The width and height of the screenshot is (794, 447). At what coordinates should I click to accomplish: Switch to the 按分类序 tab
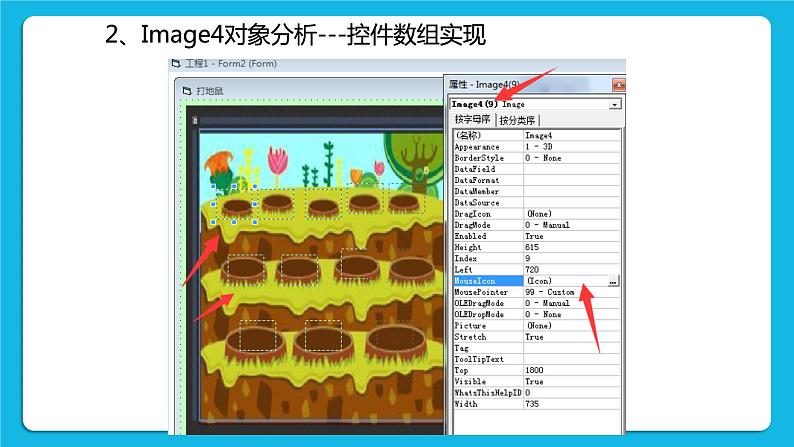point(517,120)
